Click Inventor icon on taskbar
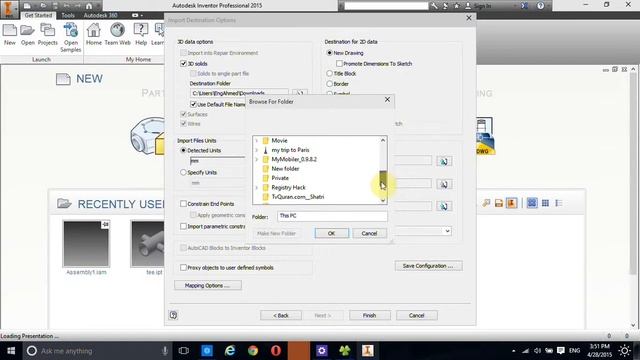Image resolution: width=640 pixels, height=360 pixels. tap(367, 351)
